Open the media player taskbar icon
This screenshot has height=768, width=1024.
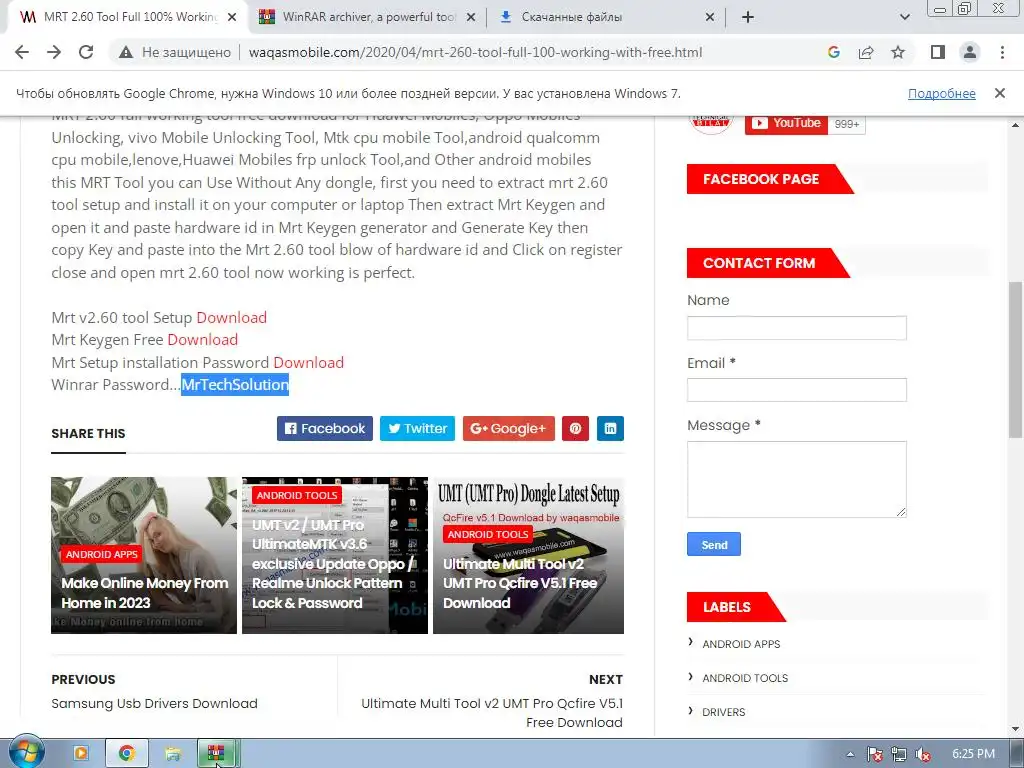tap(81, 754)
